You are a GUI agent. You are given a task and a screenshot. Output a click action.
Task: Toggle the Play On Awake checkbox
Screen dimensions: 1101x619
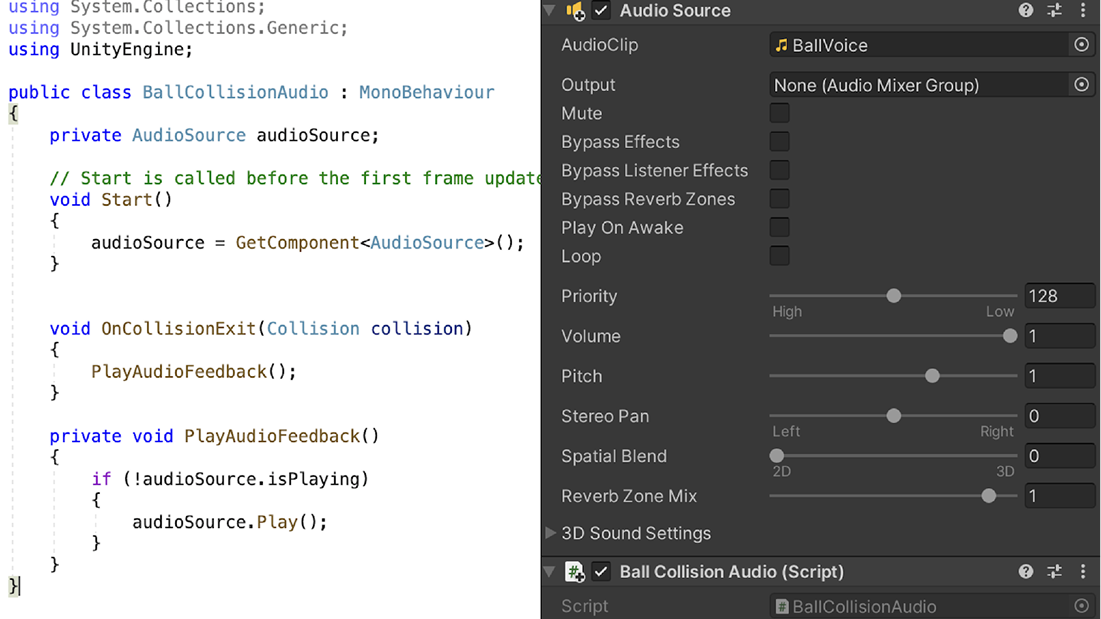[779, 227]
